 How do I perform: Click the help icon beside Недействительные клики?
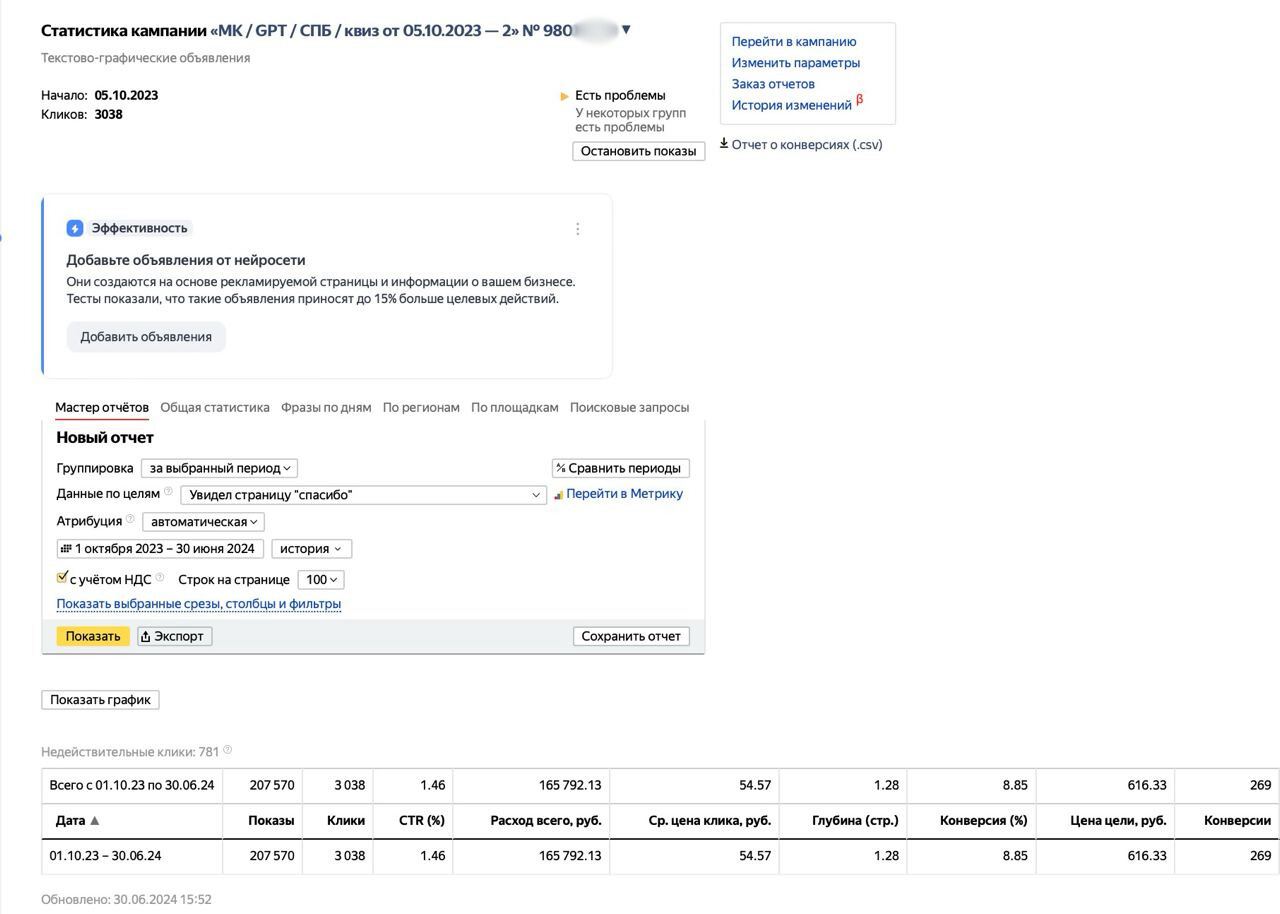pyautogui.click(x=228, y=750)
